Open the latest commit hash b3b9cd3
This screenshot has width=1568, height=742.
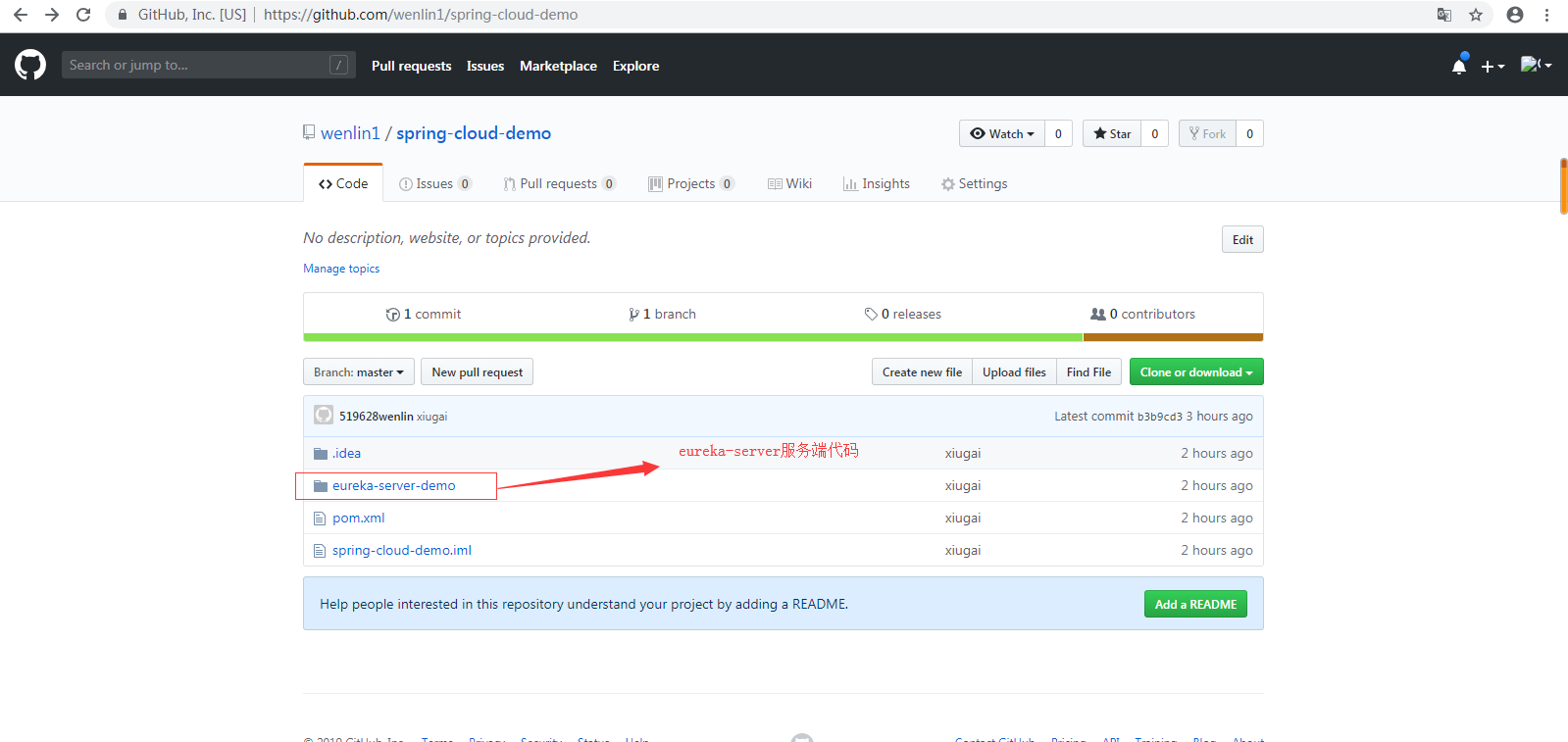(x=1159, y=417)
